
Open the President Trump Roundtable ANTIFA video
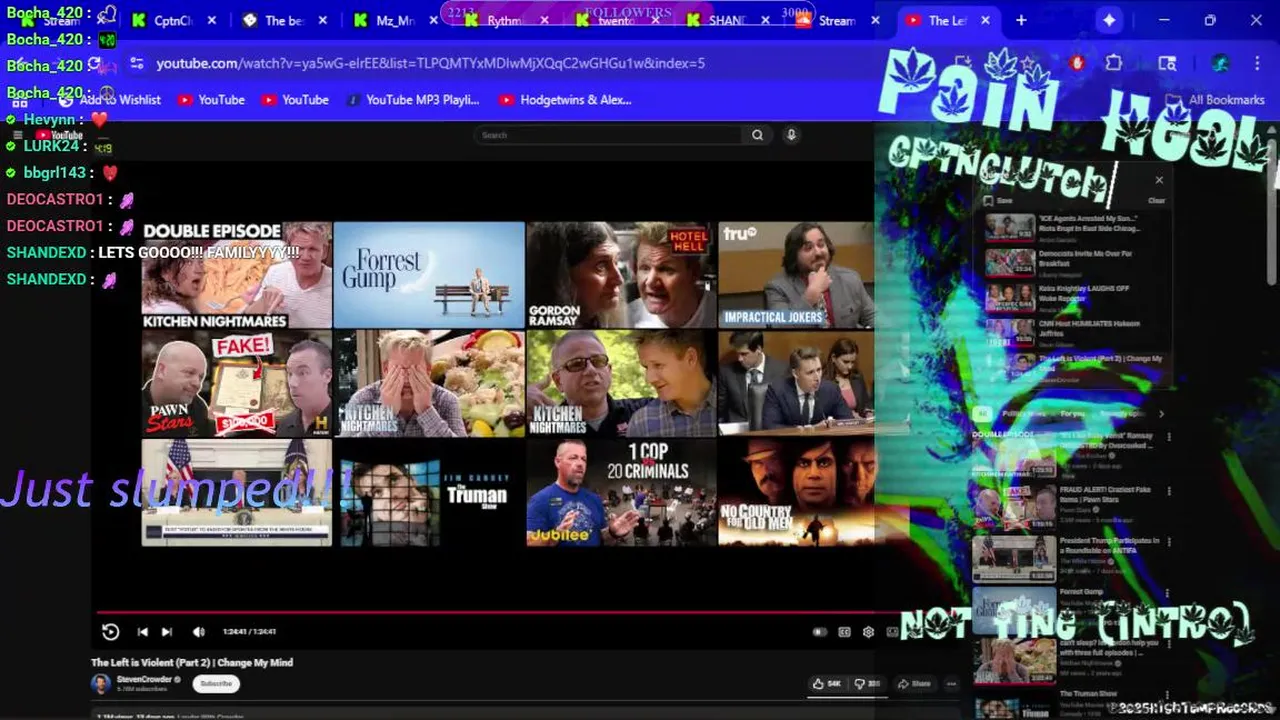pyautogui.click(x=1070, y=558)
